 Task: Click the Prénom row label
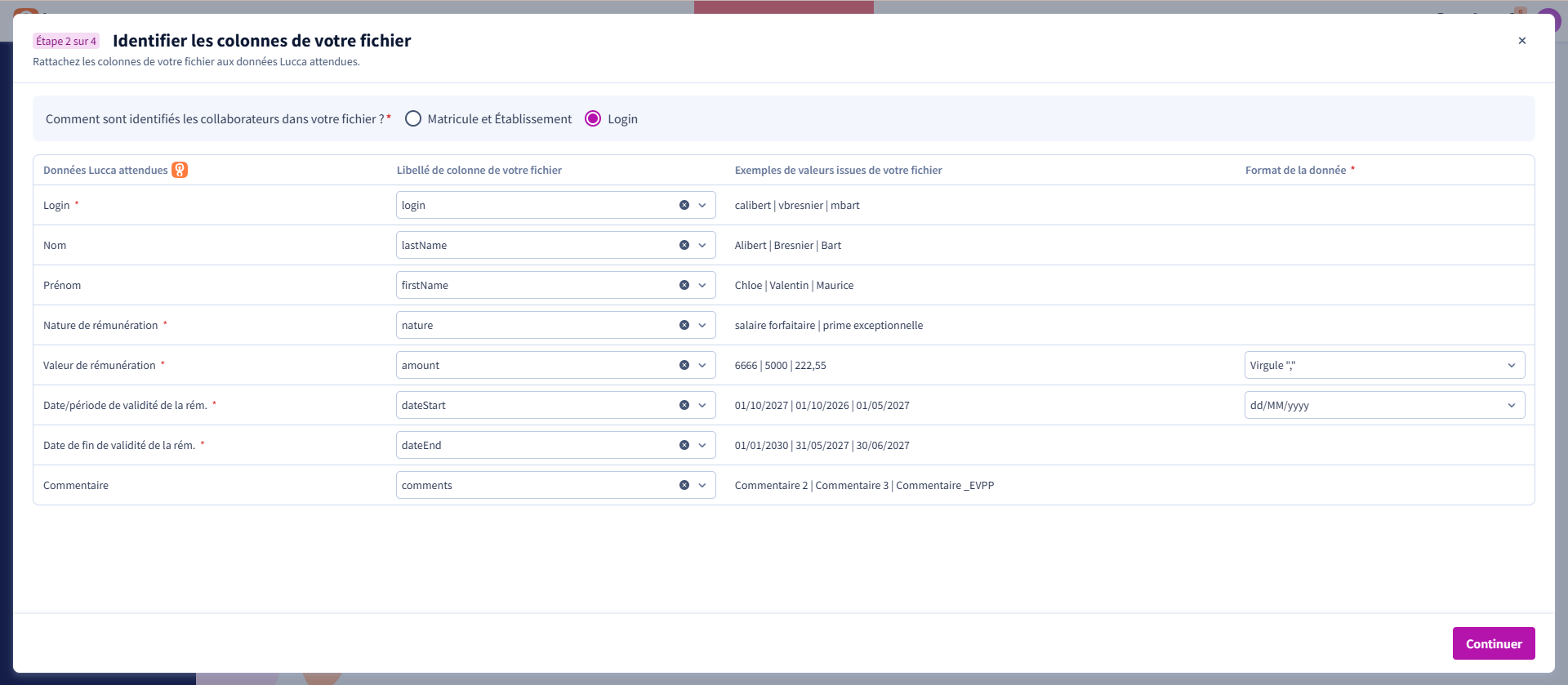[x=62, y=285]
